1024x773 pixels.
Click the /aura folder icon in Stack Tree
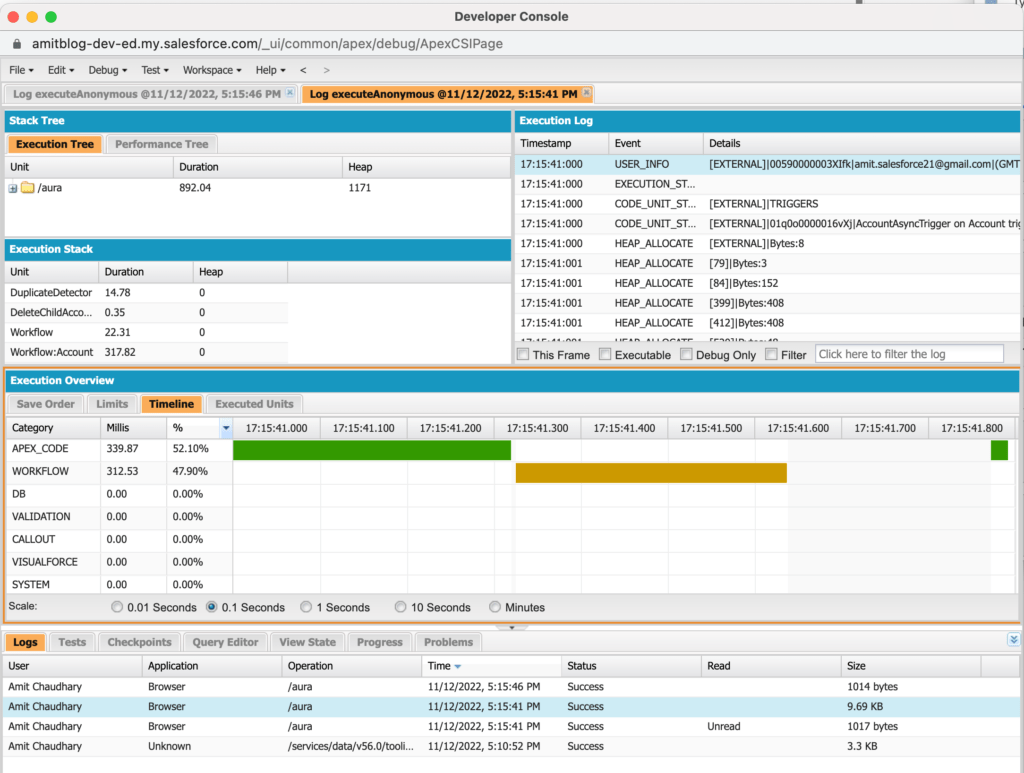click(28, 188)
